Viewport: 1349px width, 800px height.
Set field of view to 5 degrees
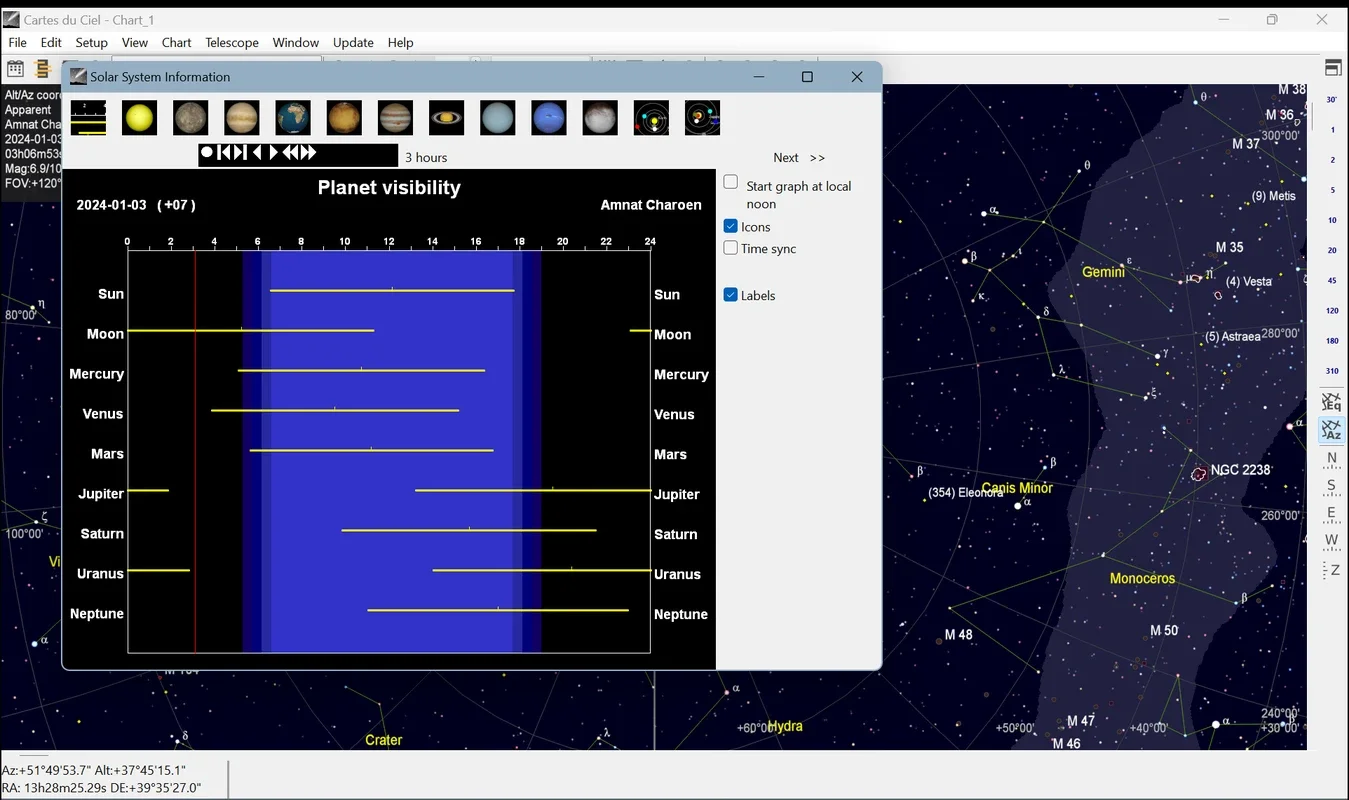[1332, 189]
